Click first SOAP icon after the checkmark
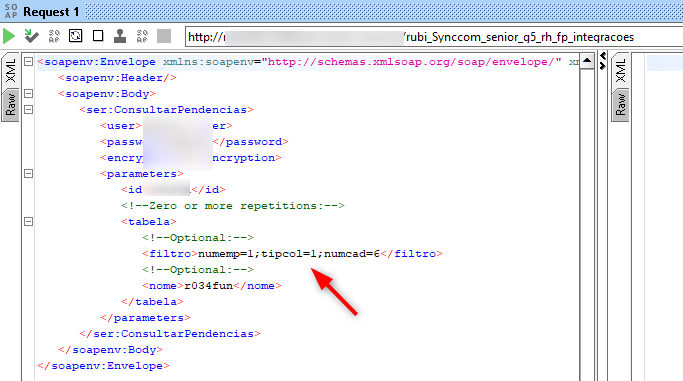 coord(54,36)
